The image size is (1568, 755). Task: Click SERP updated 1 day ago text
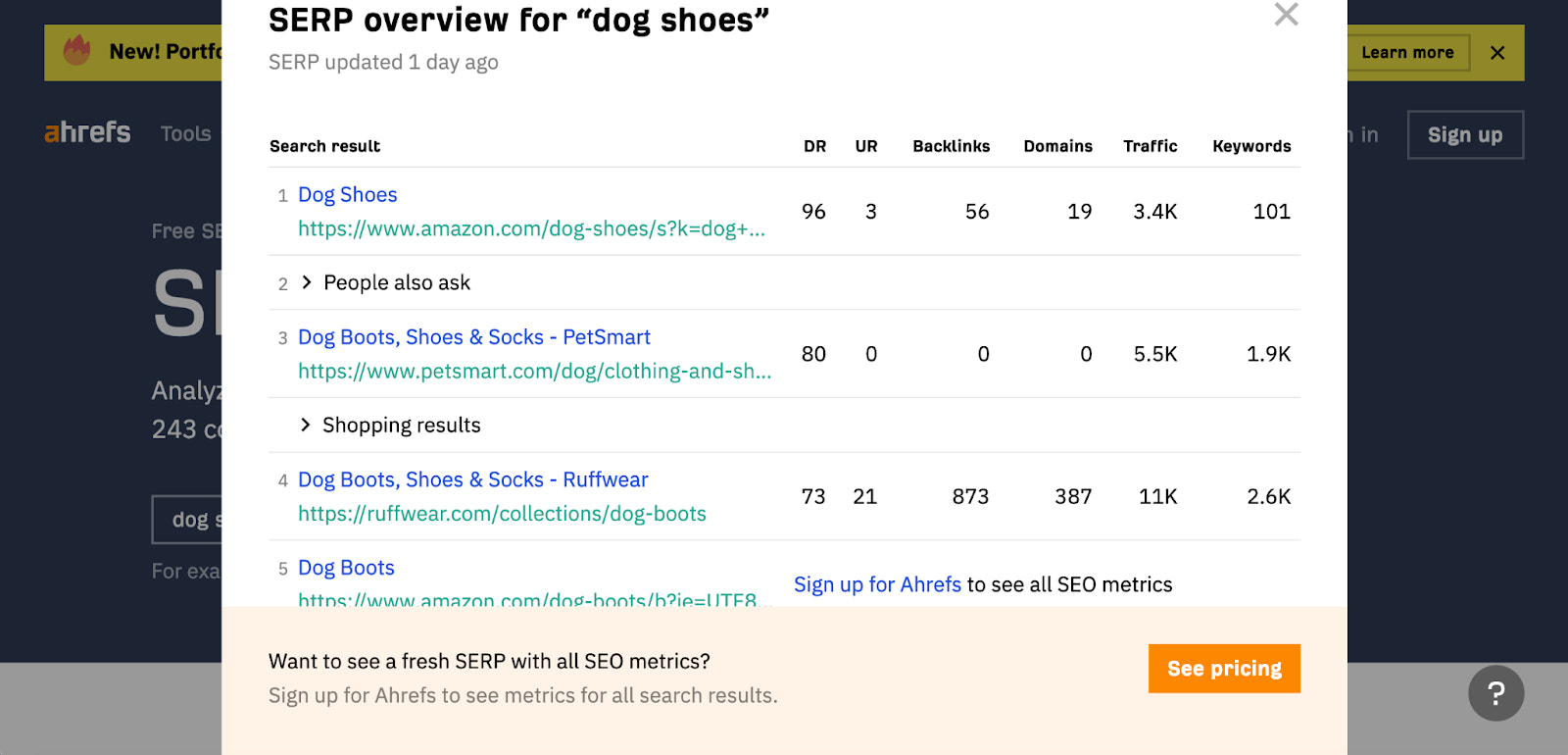(x=383, y=63)
